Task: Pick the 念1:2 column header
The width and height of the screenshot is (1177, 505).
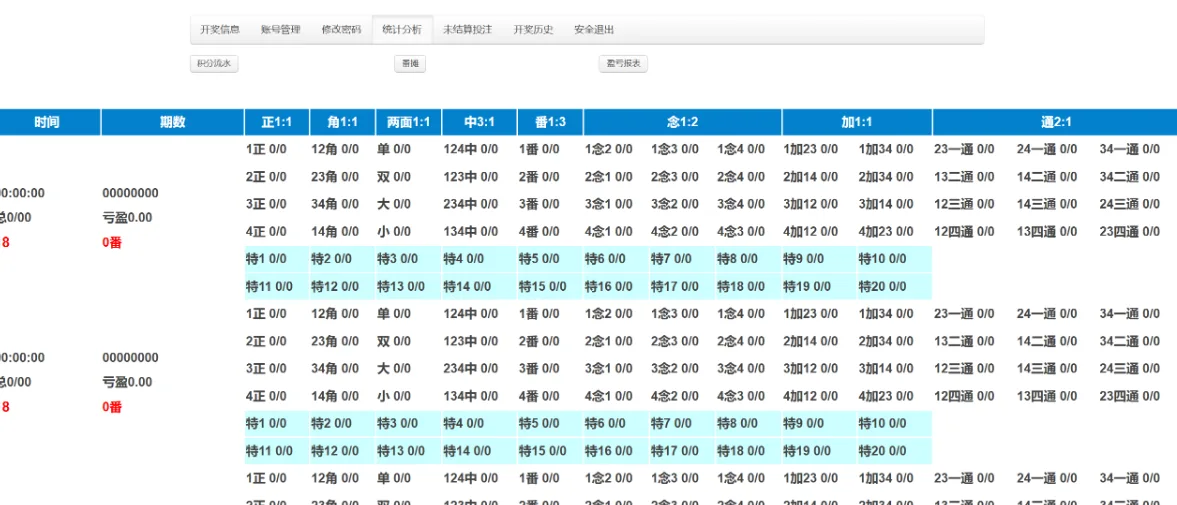Action: (682, 123)
